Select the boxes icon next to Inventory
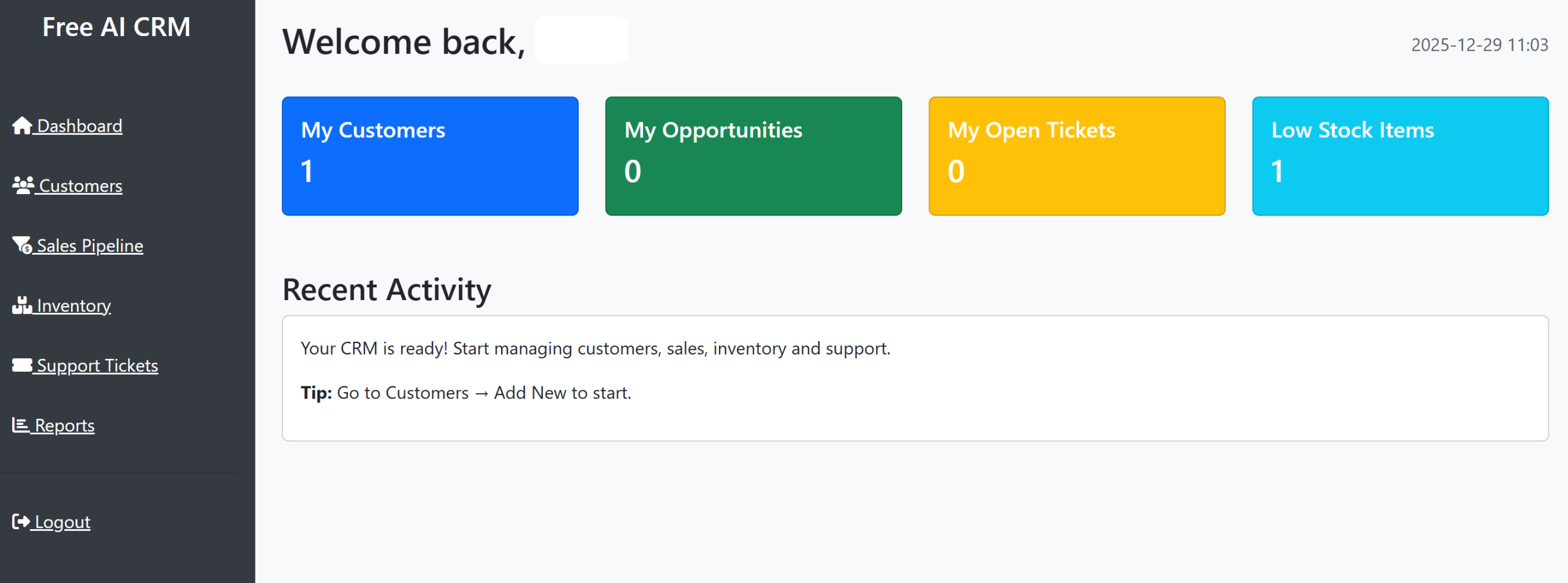Viewport: 1568px width, 583px height. pyautogui.click(x=21, y=304)
